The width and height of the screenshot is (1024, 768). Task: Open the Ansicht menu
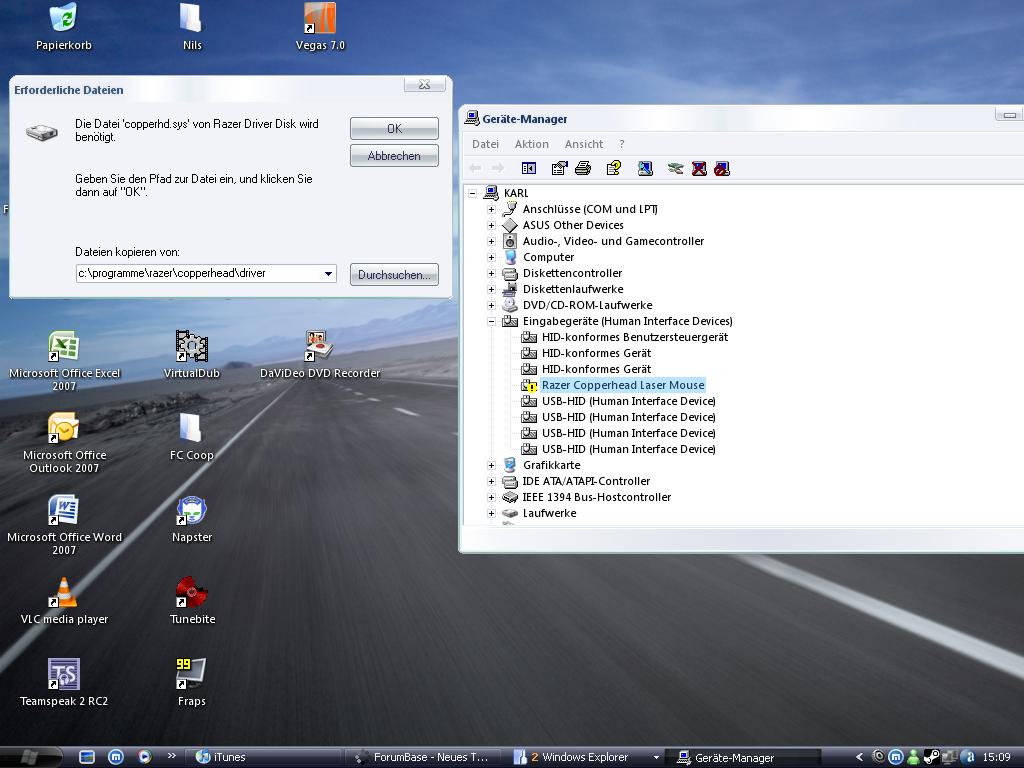[584, 144]
